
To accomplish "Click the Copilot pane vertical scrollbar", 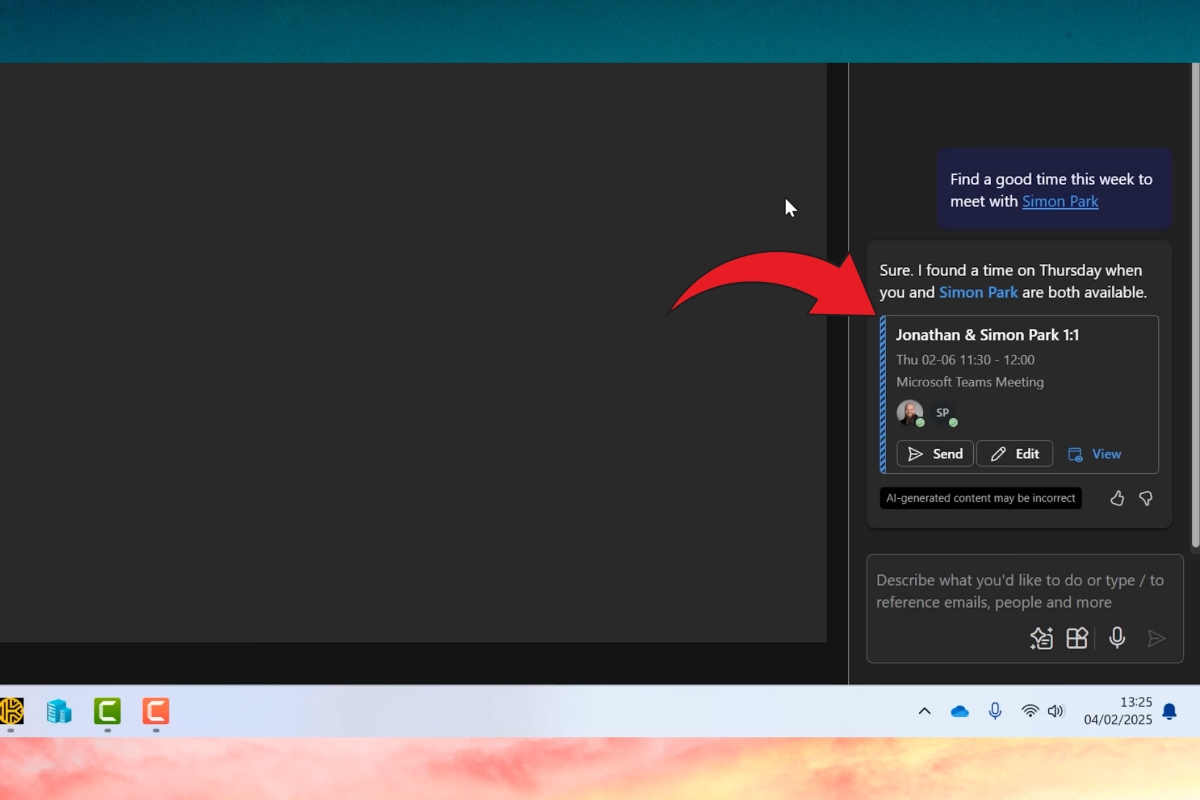I will 1195,305.
